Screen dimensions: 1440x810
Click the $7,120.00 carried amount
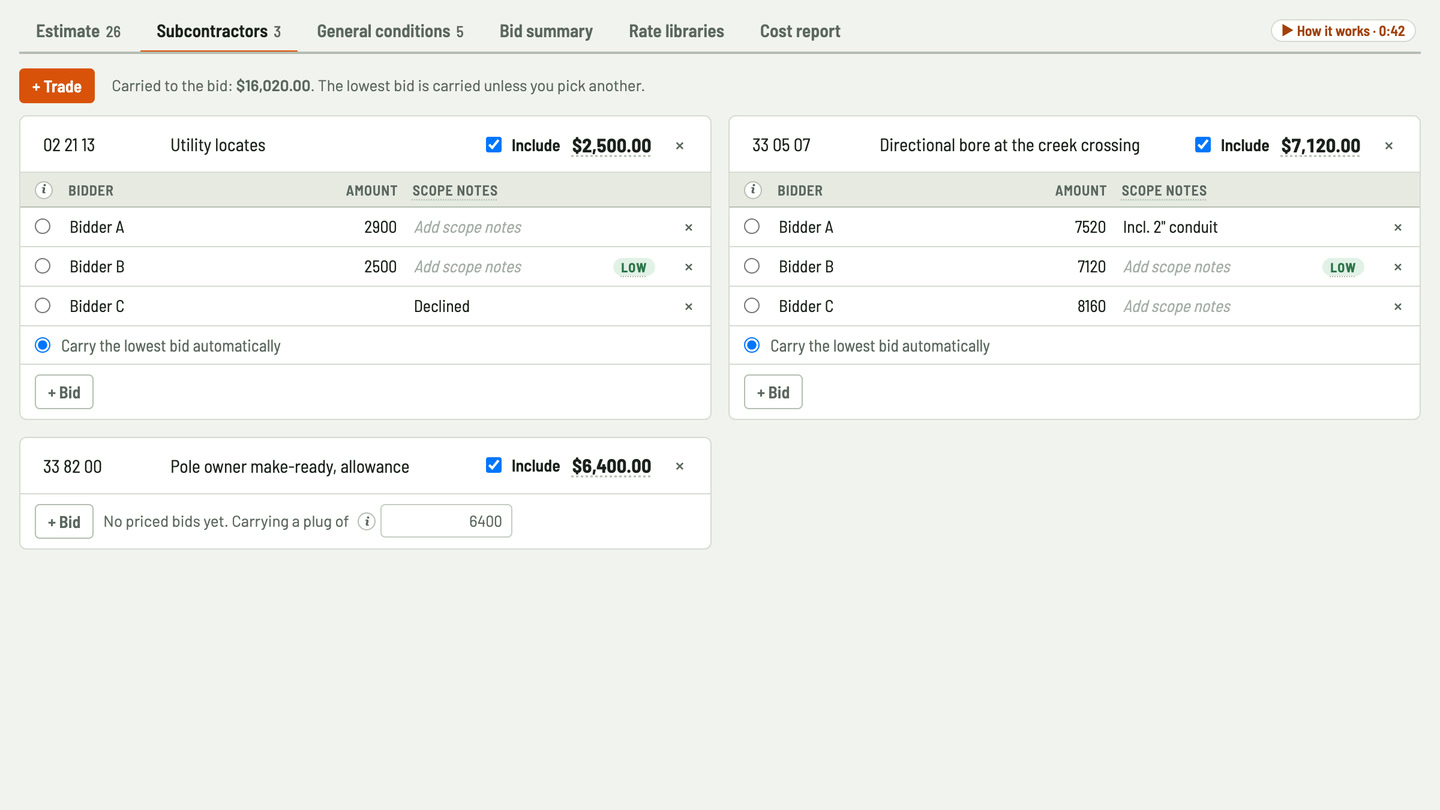pos(1320,146)
